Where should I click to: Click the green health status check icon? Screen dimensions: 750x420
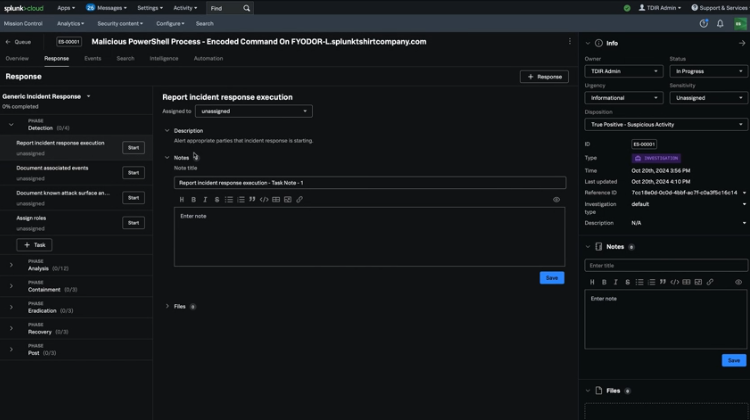click(627, 8)
